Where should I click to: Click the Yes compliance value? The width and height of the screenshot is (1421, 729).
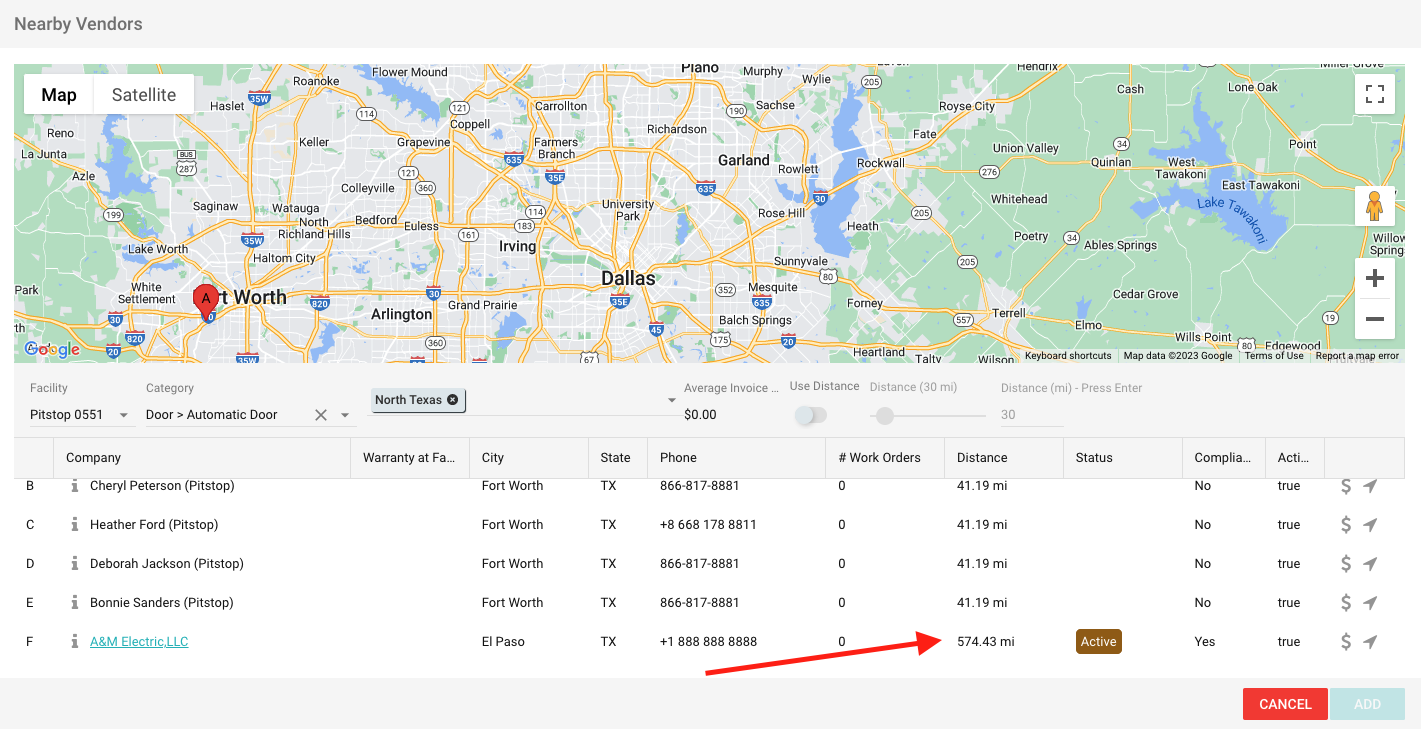pyautogui.click(x=1205, y=641)
